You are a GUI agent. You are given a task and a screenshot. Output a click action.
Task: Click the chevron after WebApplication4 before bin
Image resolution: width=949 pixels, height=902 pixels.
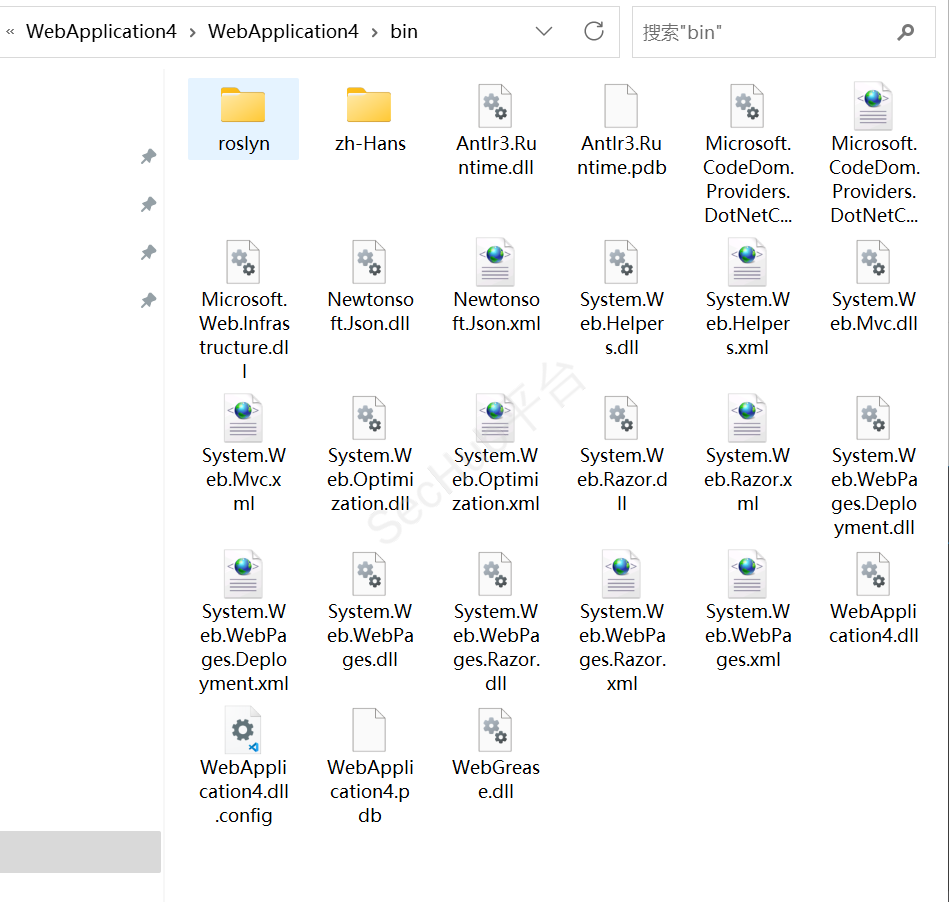(x=374, y=32)
